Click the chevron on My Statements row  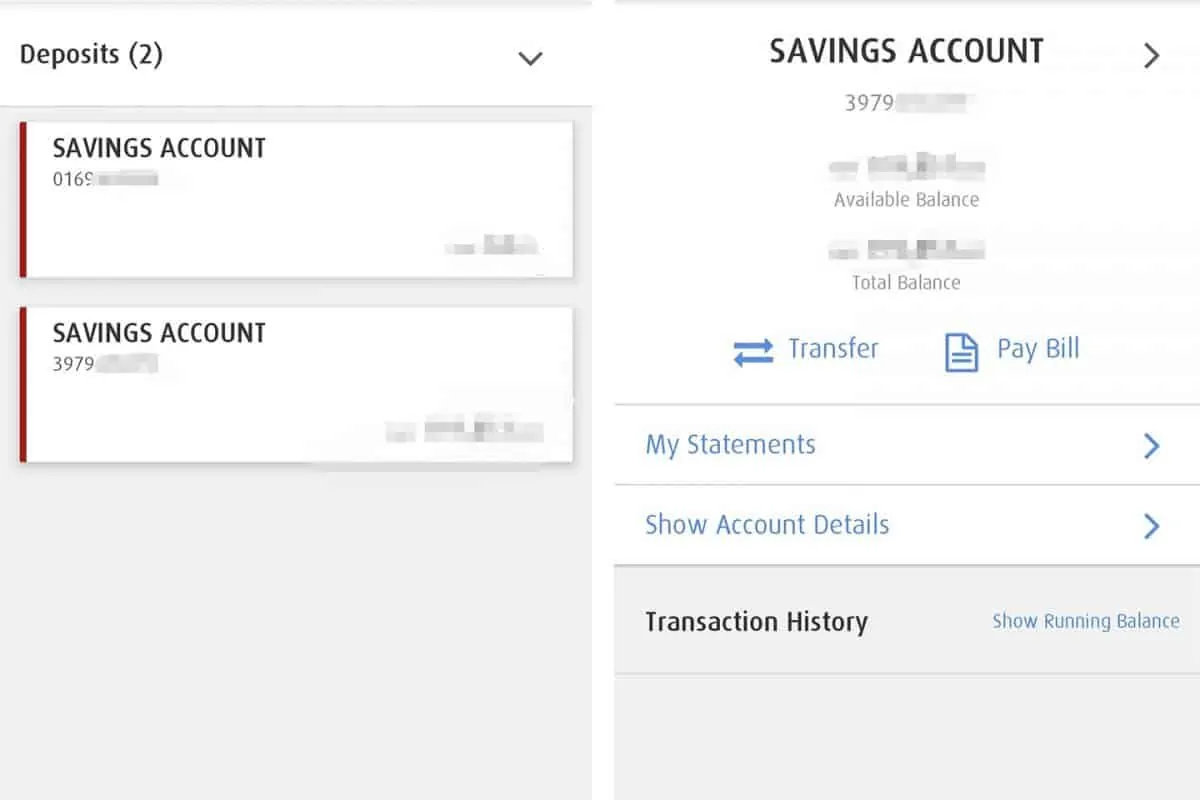click(x=1151, y=445)
